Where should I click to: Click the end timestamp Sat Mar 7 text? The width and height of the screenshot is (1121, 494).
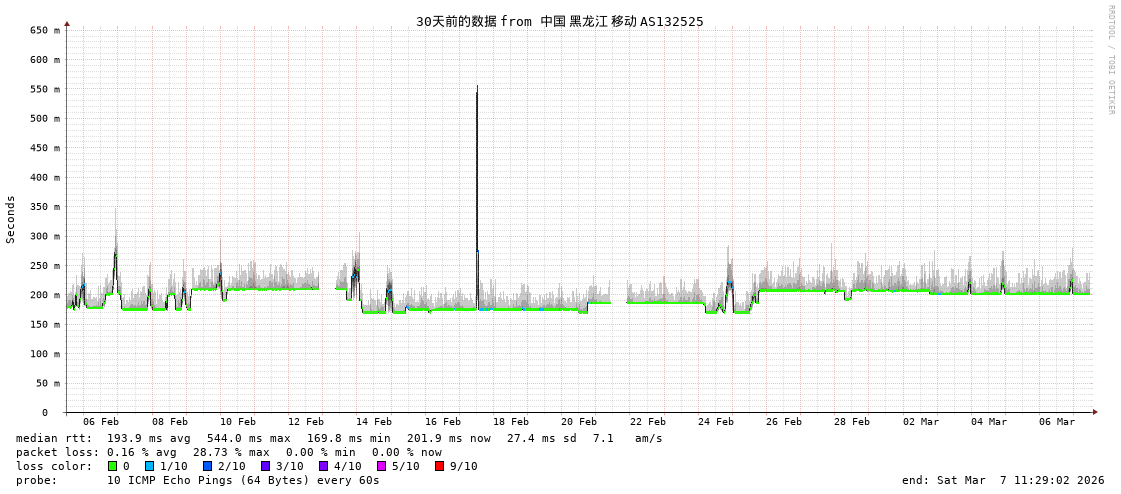(1003, 480)
